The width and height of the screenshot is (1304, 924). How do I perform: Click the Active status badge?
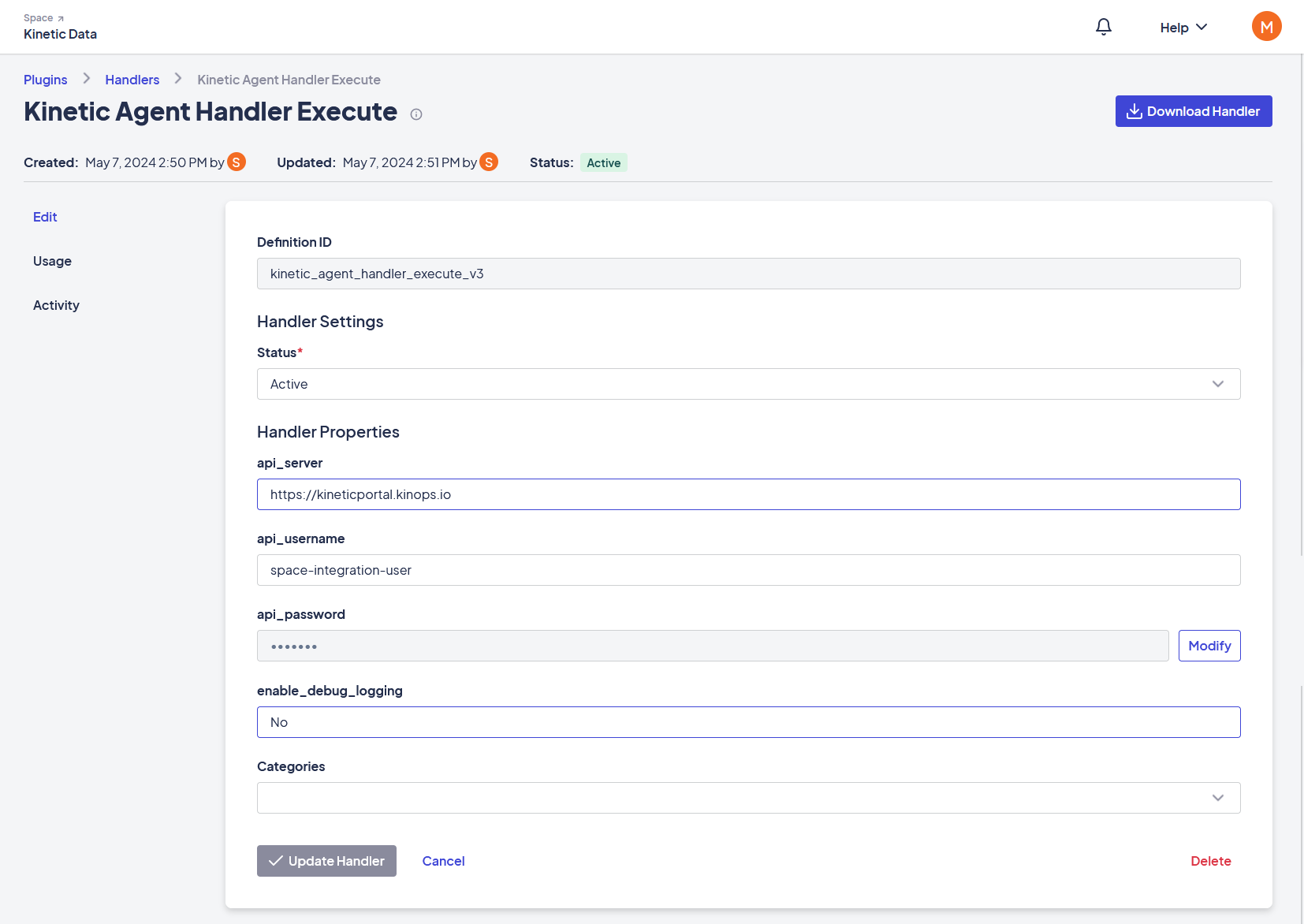[603, 162]
